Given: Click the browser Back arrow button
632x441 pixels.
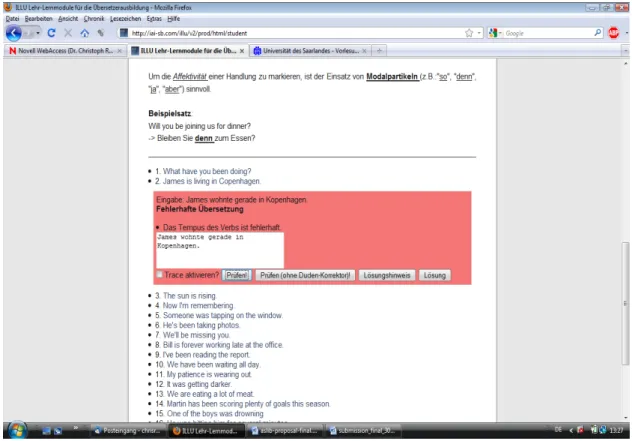Looking at the screenshot, I should [13, 33].
